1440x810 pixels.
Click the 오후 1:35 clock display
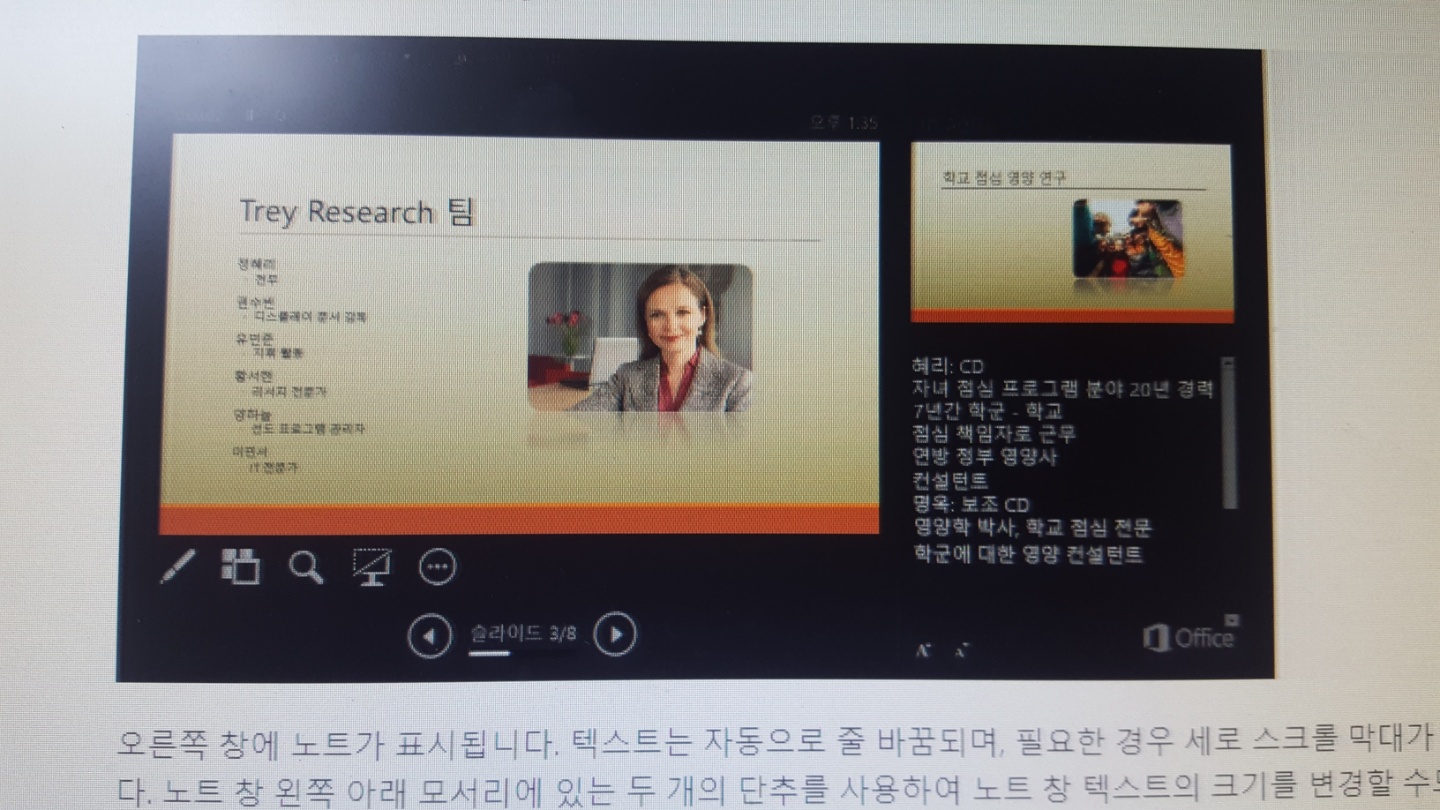844,123
